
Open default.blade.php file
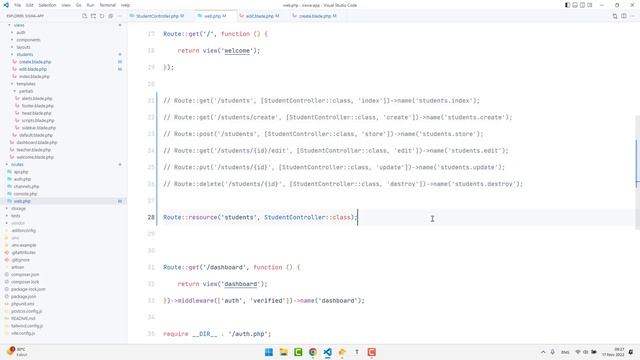[36, 136]
